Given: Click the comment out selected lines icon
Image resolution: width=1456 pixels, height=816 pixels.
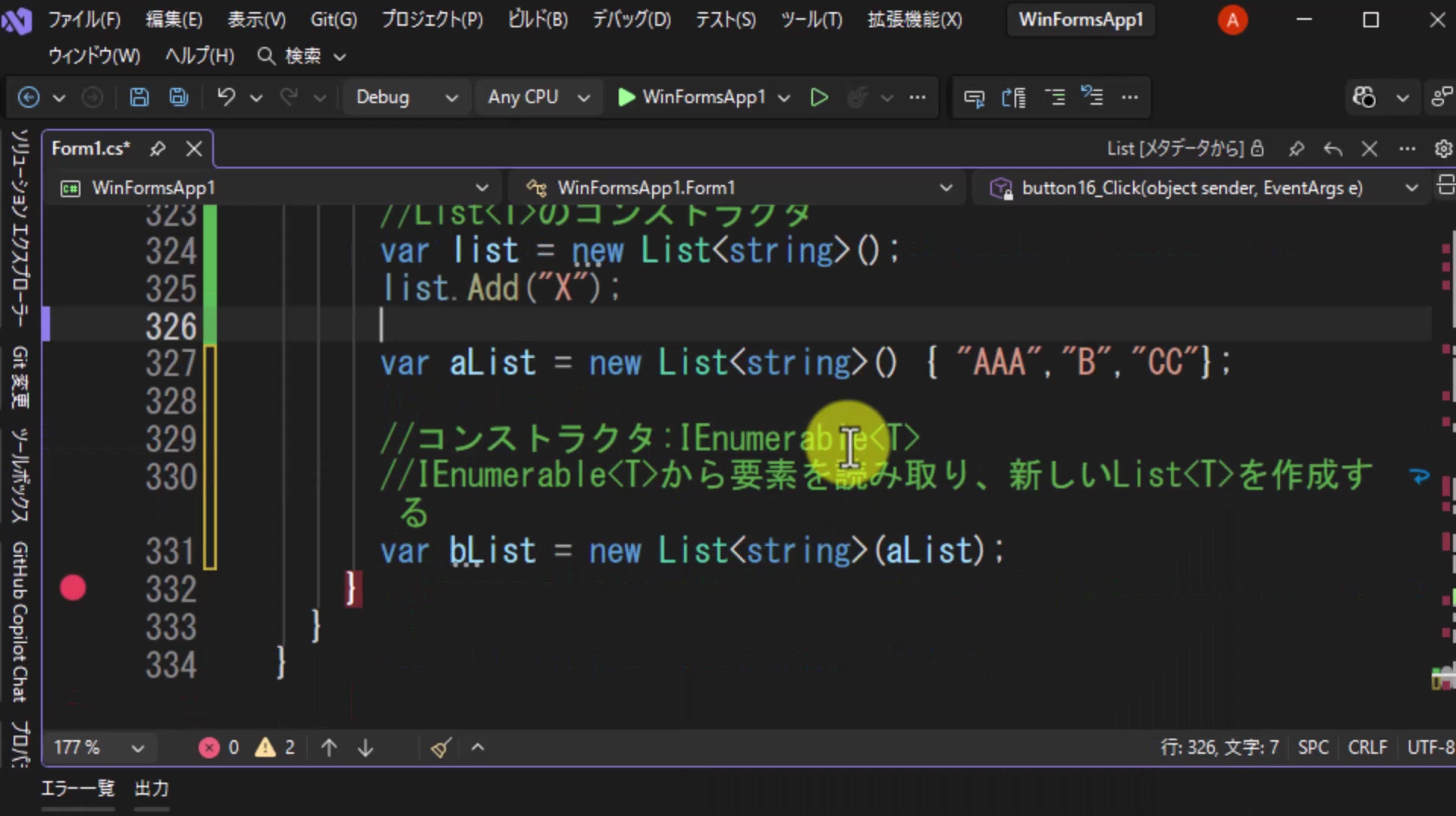Looking at the screenshot, I should [x=1054, y=97].
